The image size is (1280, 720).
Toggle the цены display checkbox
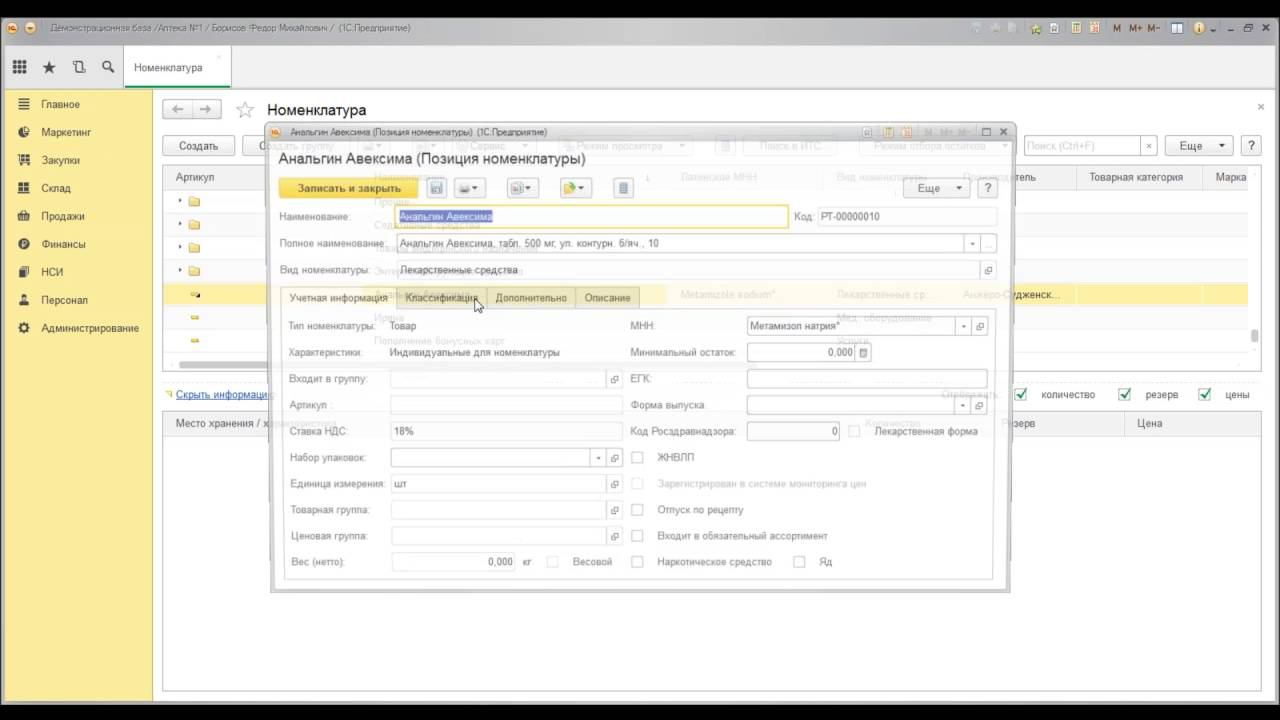tap(1205, 394)
